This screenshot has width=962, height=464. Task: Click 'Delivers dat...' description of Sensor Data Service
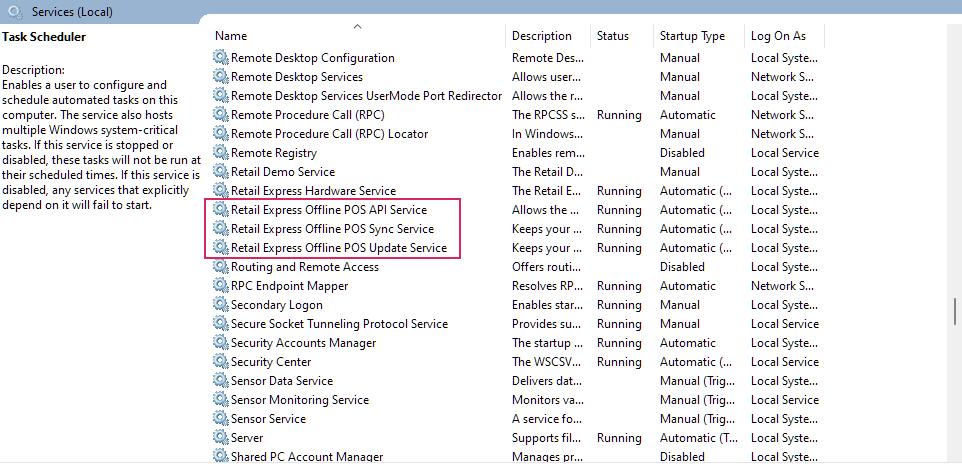coord(548,381)
